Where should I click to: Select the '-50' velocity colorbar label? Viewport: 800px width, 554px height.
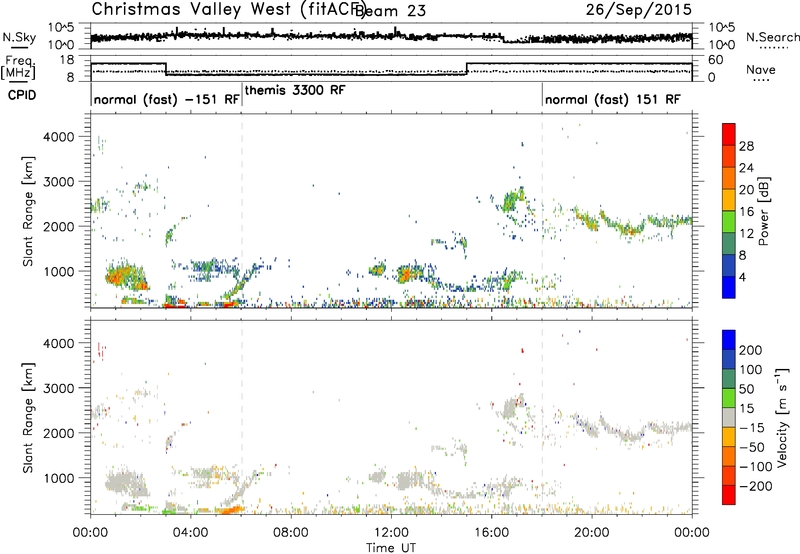pos(752,447)
